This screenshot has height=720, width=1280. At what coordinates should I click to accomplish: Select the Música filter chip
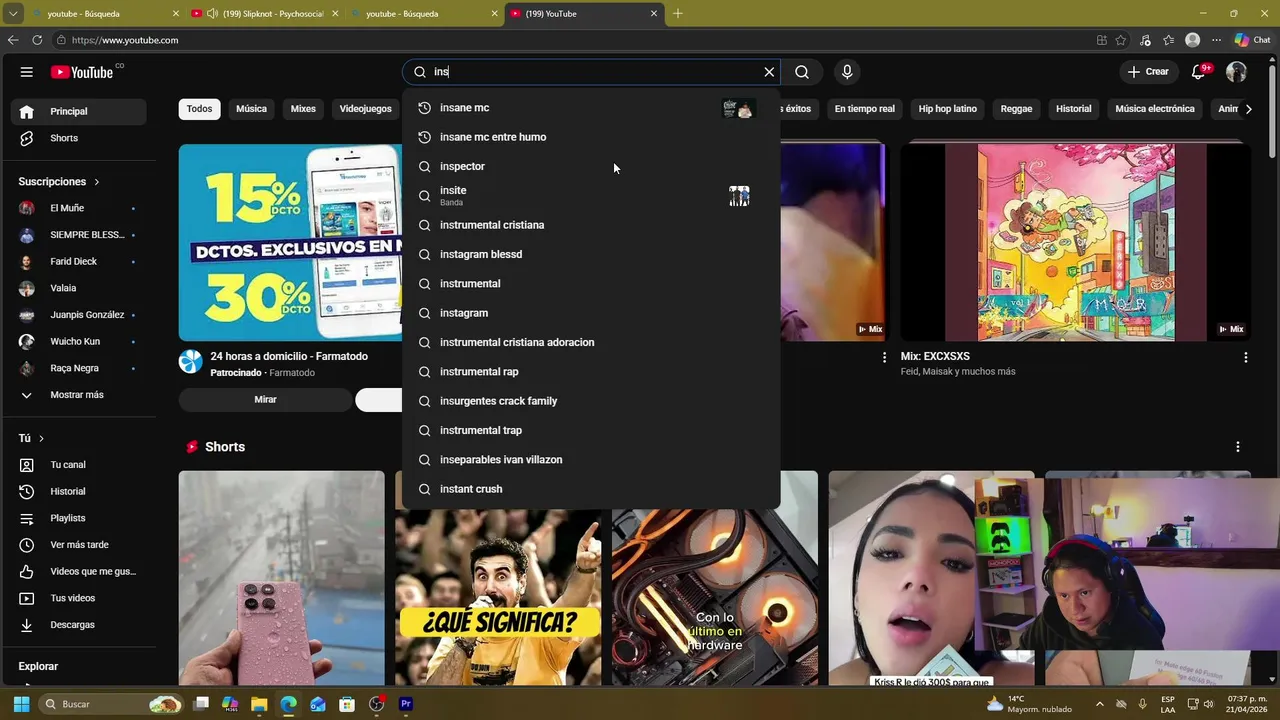click(x=251, y=109)
